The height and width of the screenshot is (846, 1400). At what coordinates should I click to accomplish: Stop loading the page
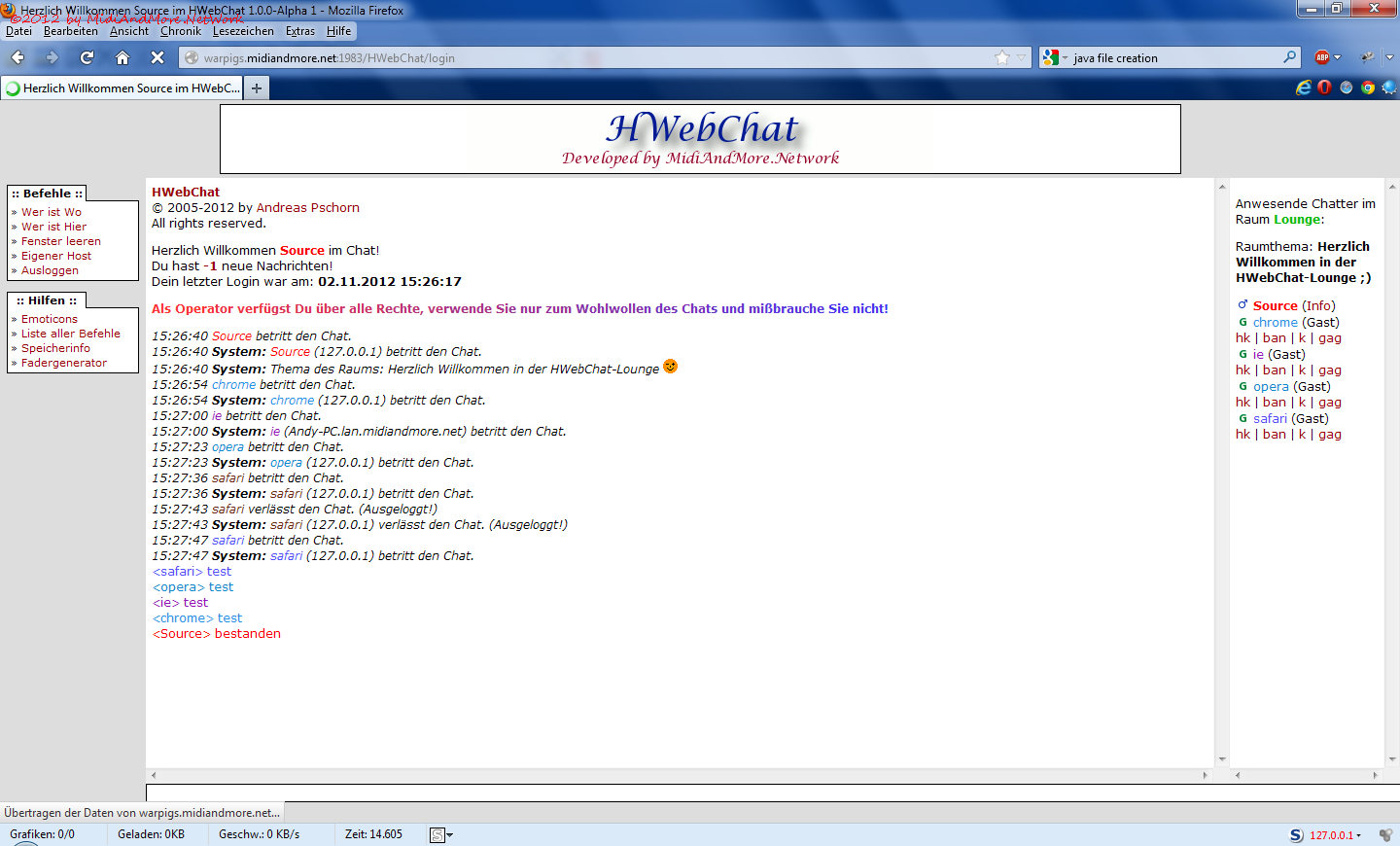click(x=157, y=57)
